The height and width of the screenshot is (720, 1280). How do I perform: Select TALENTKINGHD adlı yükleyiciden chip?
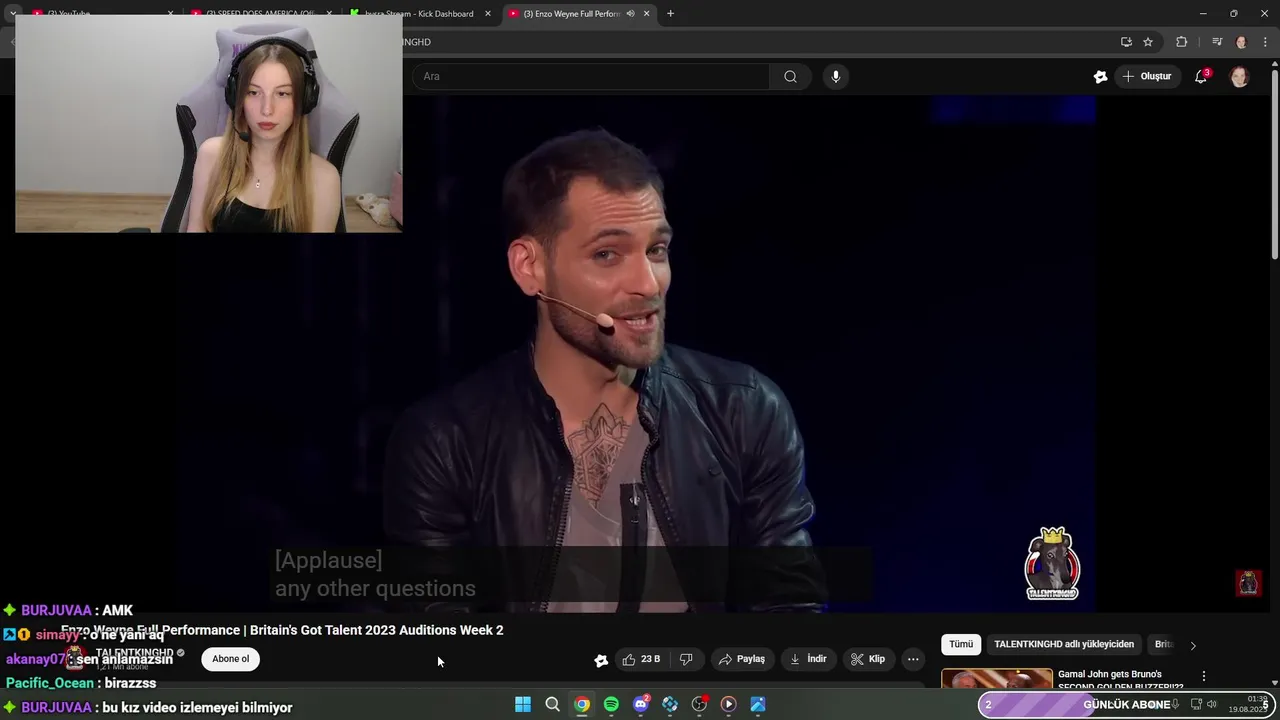click(1064, 645)
